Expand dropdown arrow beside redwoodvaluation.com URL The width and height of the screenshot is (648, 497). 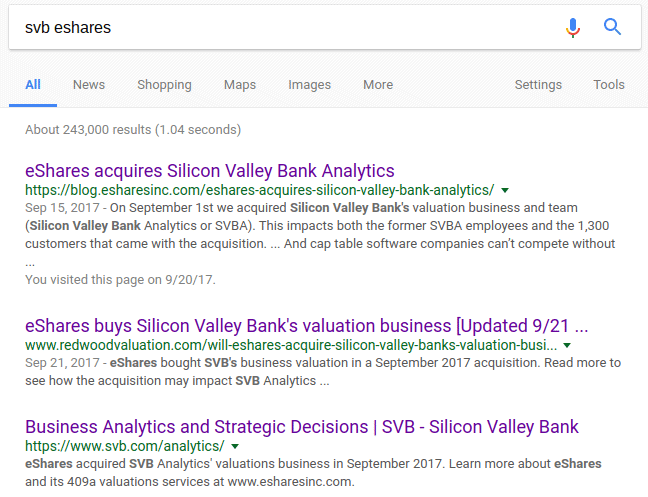[x=571, y=345]
